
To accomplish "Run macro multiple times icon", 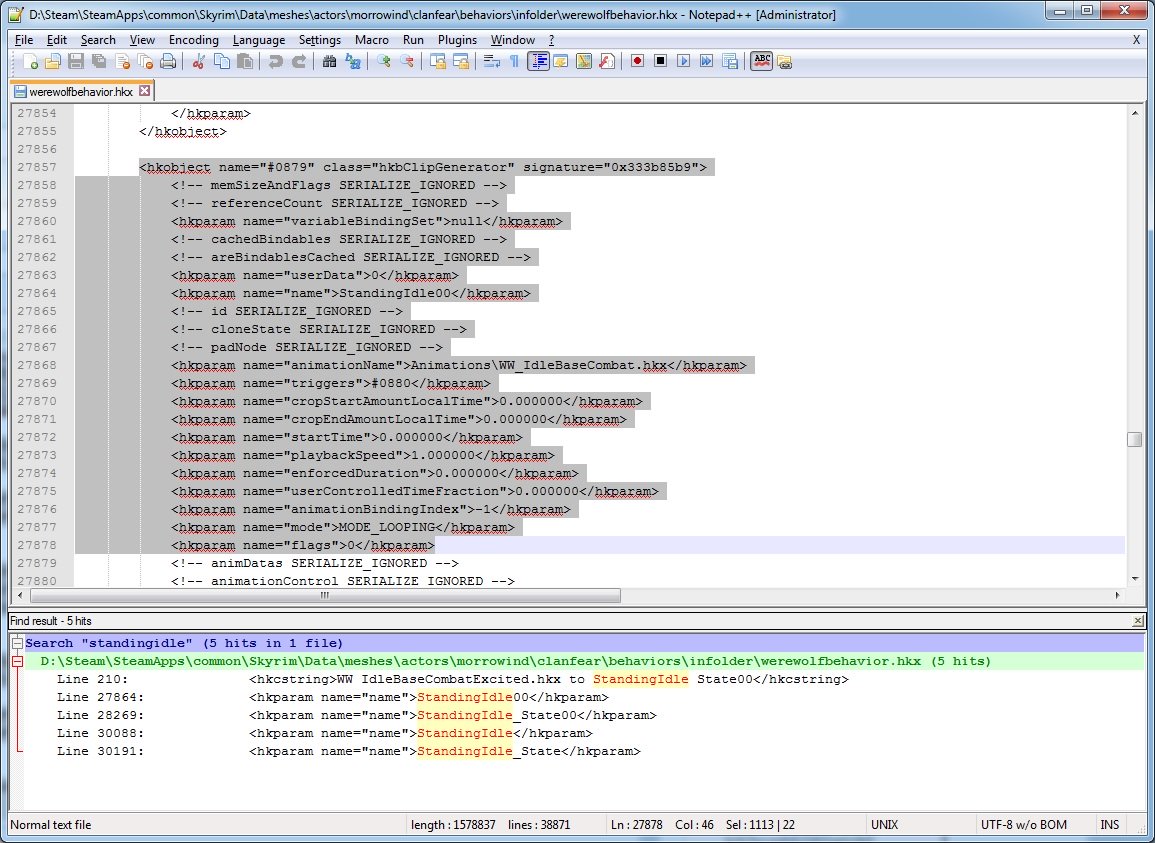I will [707, 62].
